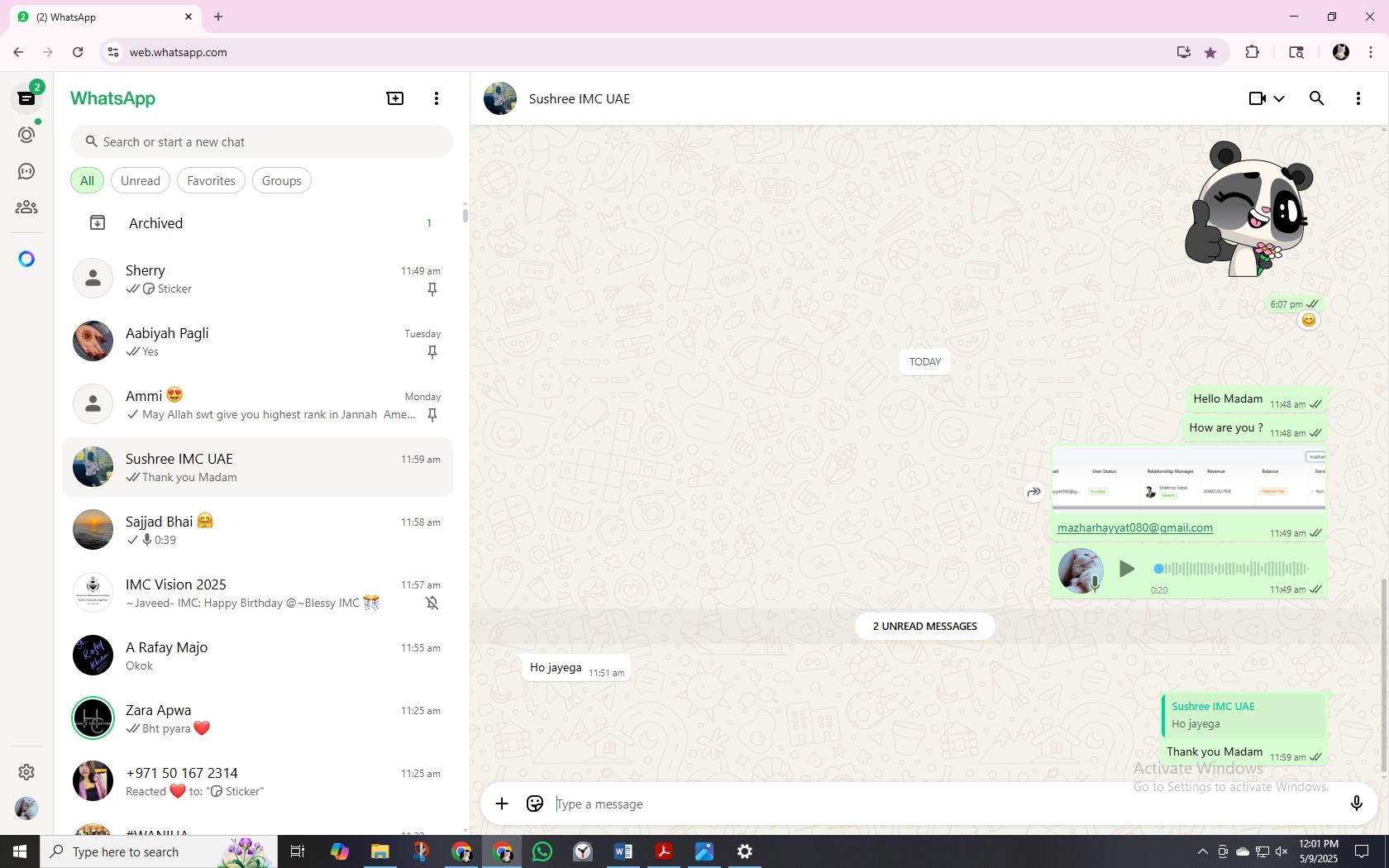This screenshot has height=868, width=1389.
Task: Open the Archived chats row
Action: [258, 223]
